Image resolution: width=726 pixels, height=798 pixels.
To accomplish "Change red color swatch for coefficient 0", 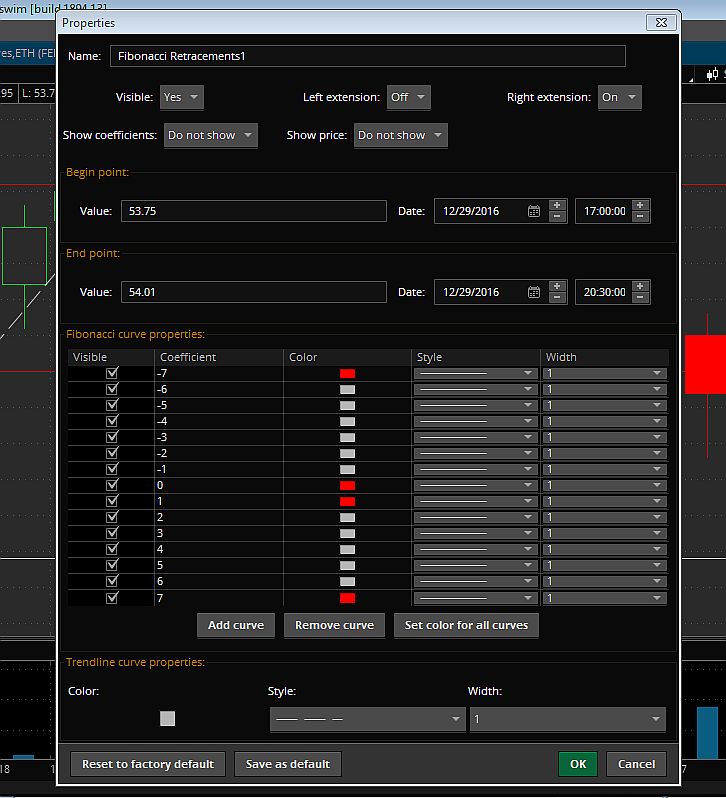I will pyautogui.click(x=347, y=486).
